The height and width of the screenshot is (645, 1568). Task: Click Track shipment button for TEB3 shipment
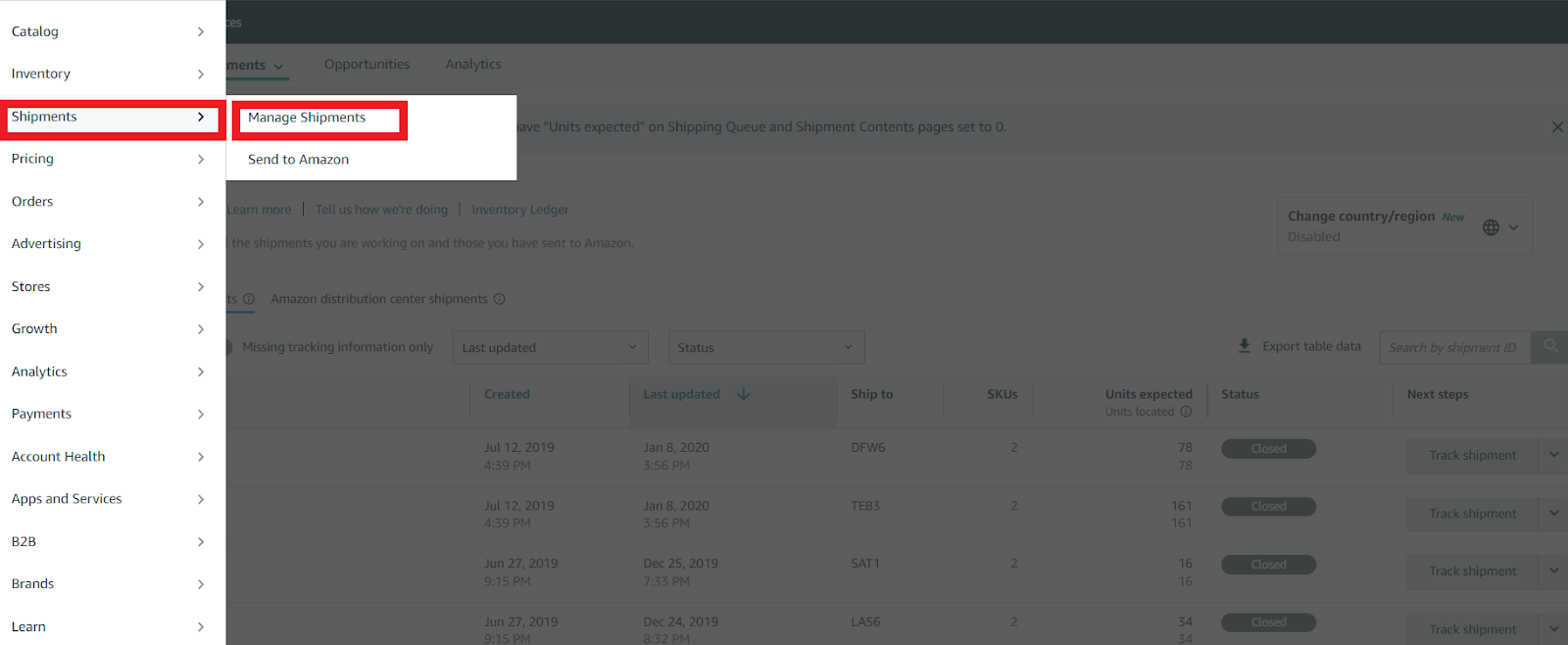point(1472,514)
